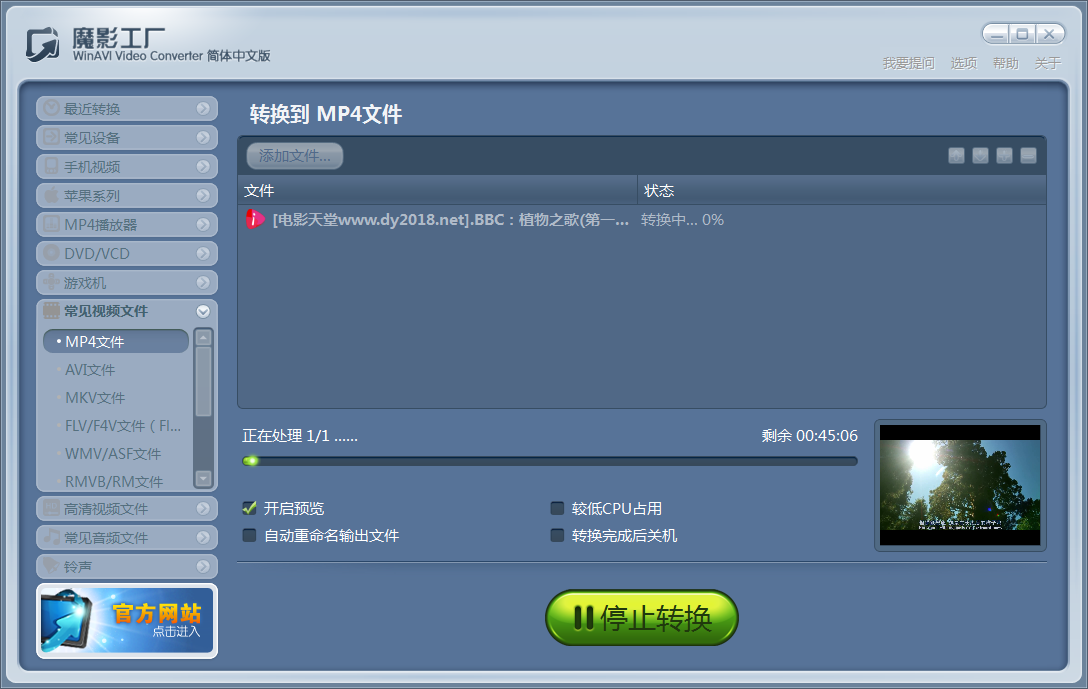Click the 转换中... 0% status text
The width and height of the screenshot is (1088, 689).
[682, 220]
